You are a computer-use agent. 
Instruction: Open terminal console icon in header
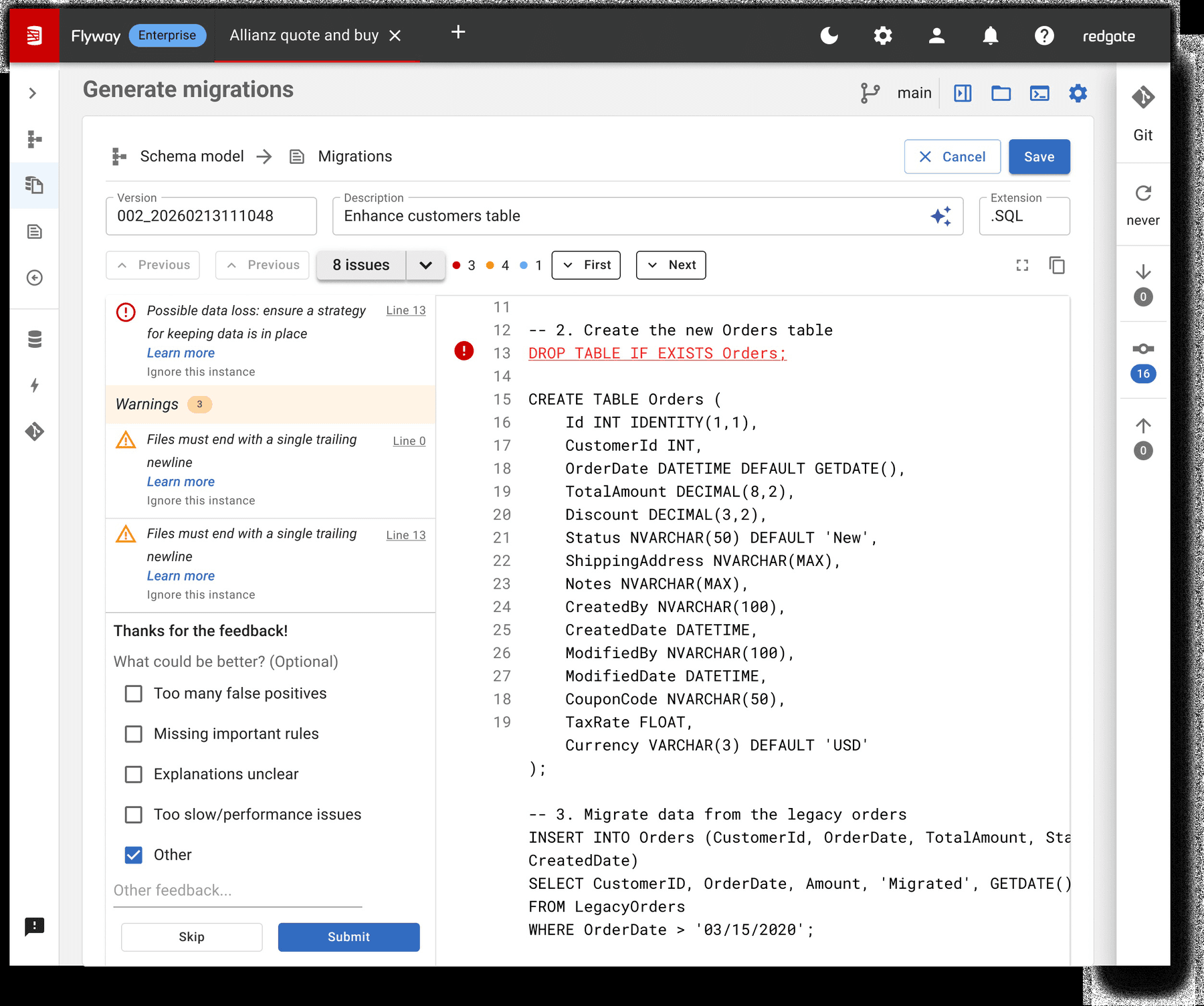[1039, 93]
